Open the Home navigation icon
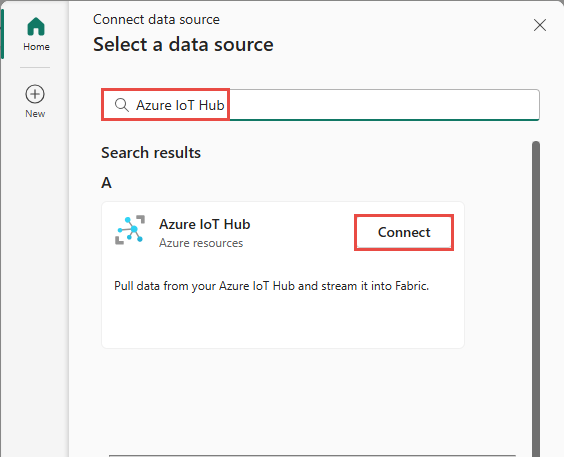 pyautogui.click(x=36, y=27)
